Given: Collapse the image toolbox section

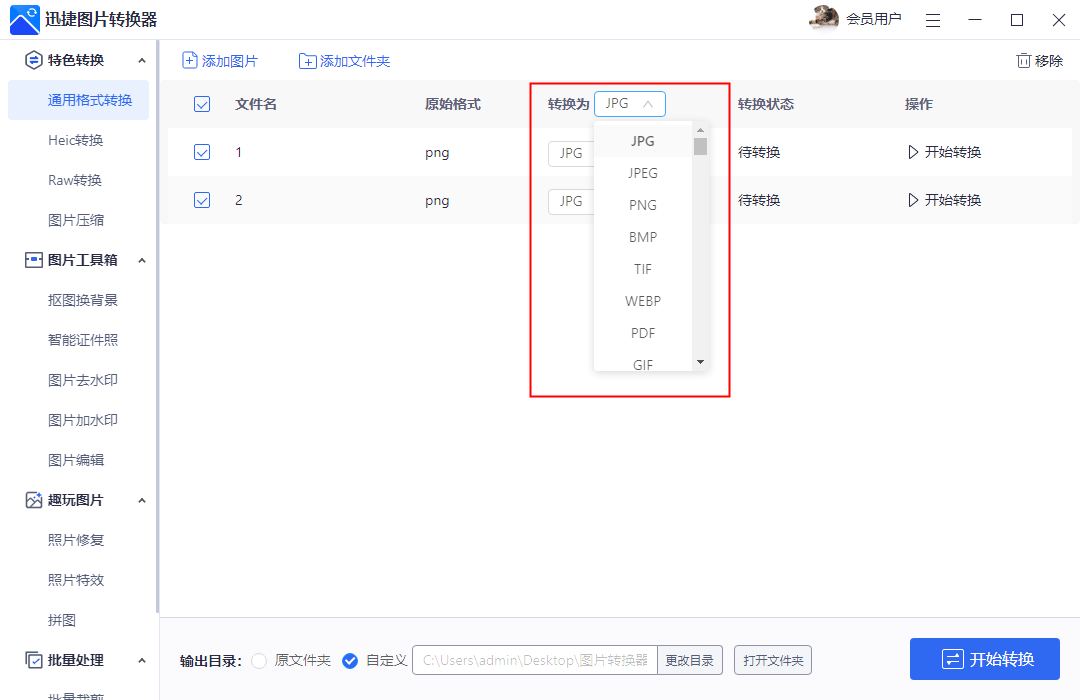Looking at the screenshot, I should [142, 261].
